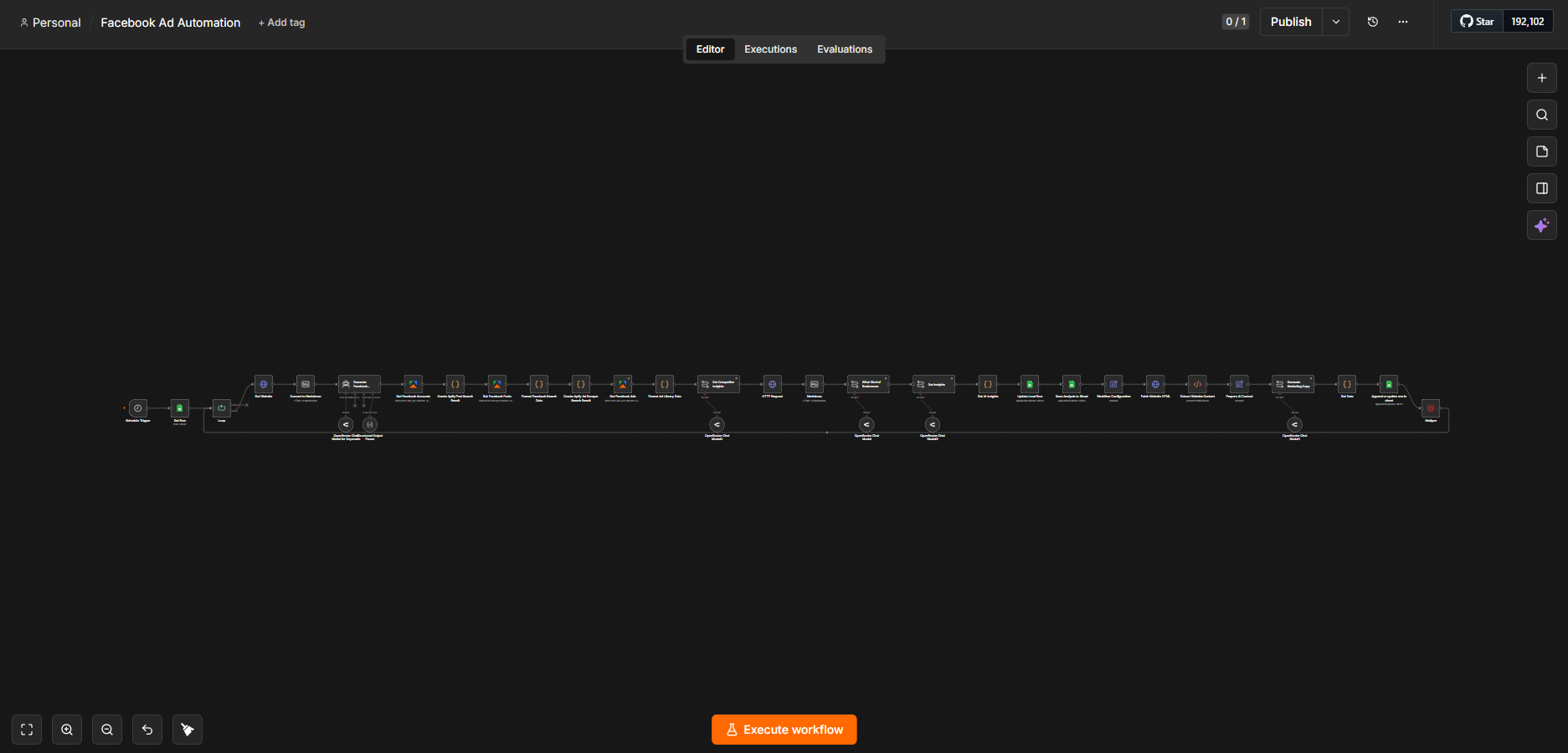Expand the Publish dropdown arrow
This screenshot has width=1568, height=753.
point(1336,22)
